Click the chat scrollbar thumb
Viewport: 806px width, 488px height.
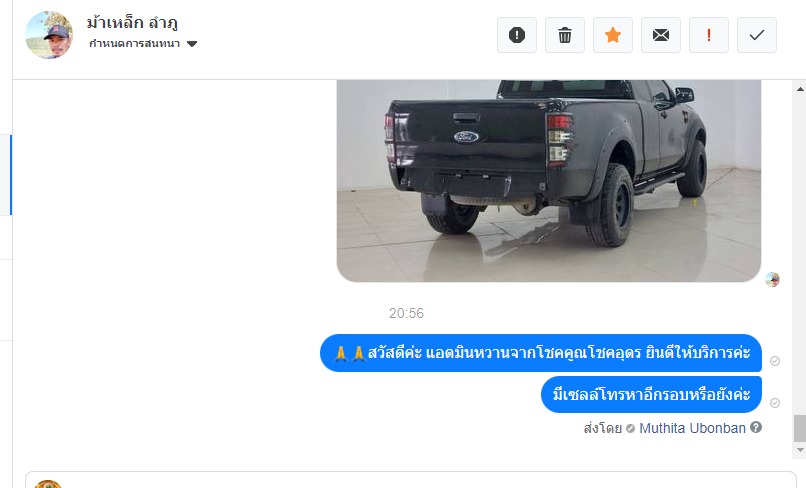click(x=800, y=428)
